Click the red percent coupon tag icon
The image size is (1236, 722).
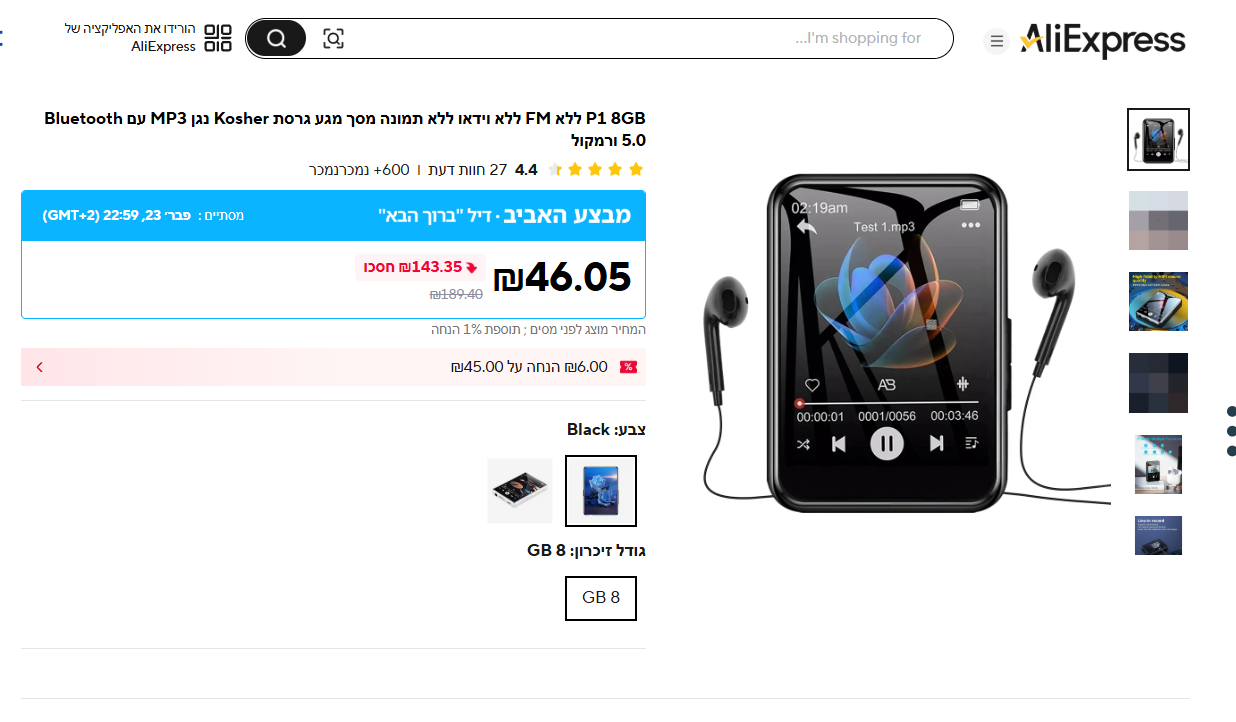tap(629, 367)
